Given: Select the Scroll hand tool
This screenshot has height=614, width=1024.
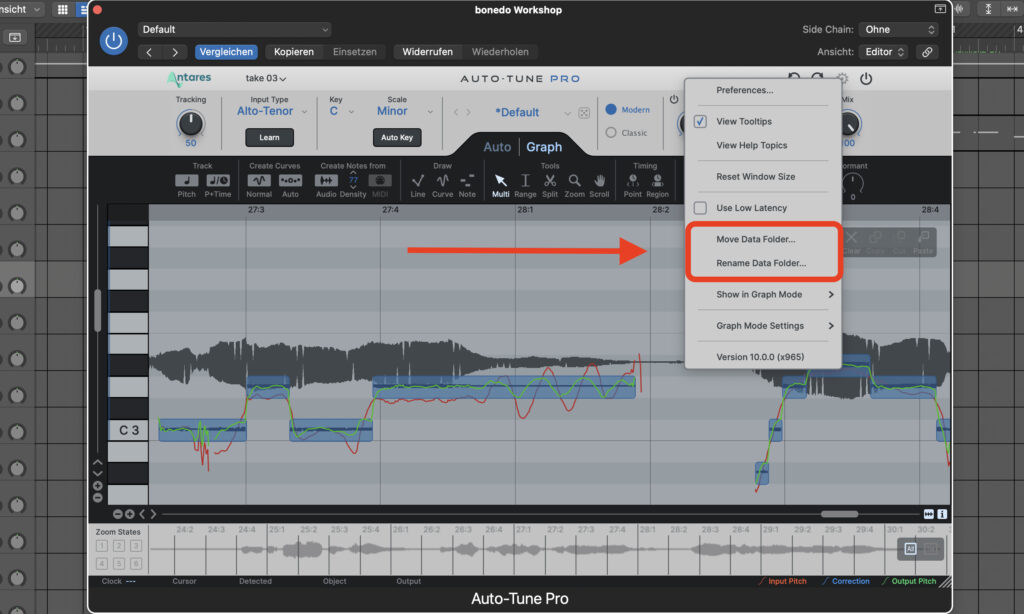Looking at the screenshot, I should 600,180.
